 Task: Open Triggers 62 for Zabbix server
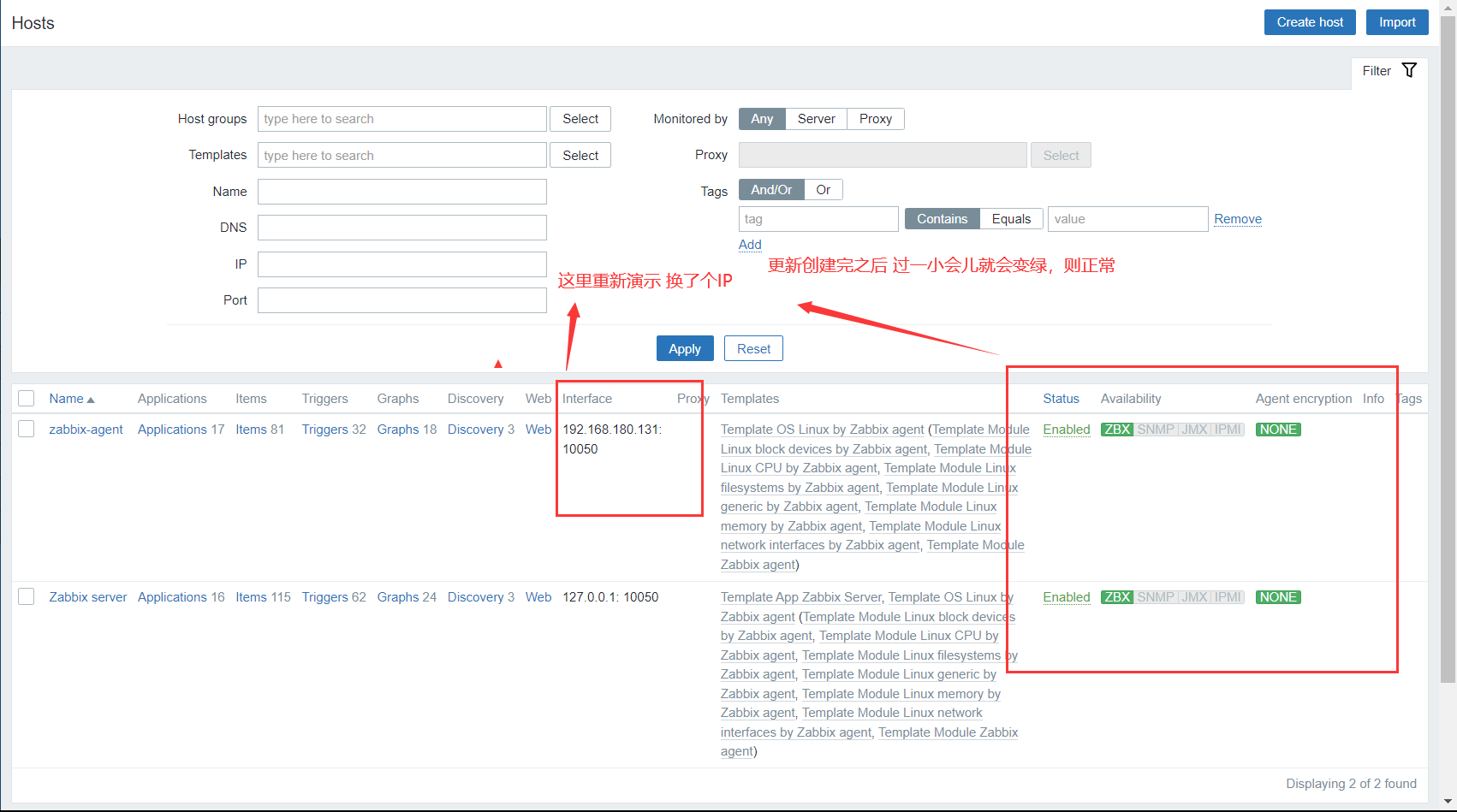pyautogui.click(x=324, y=597)
